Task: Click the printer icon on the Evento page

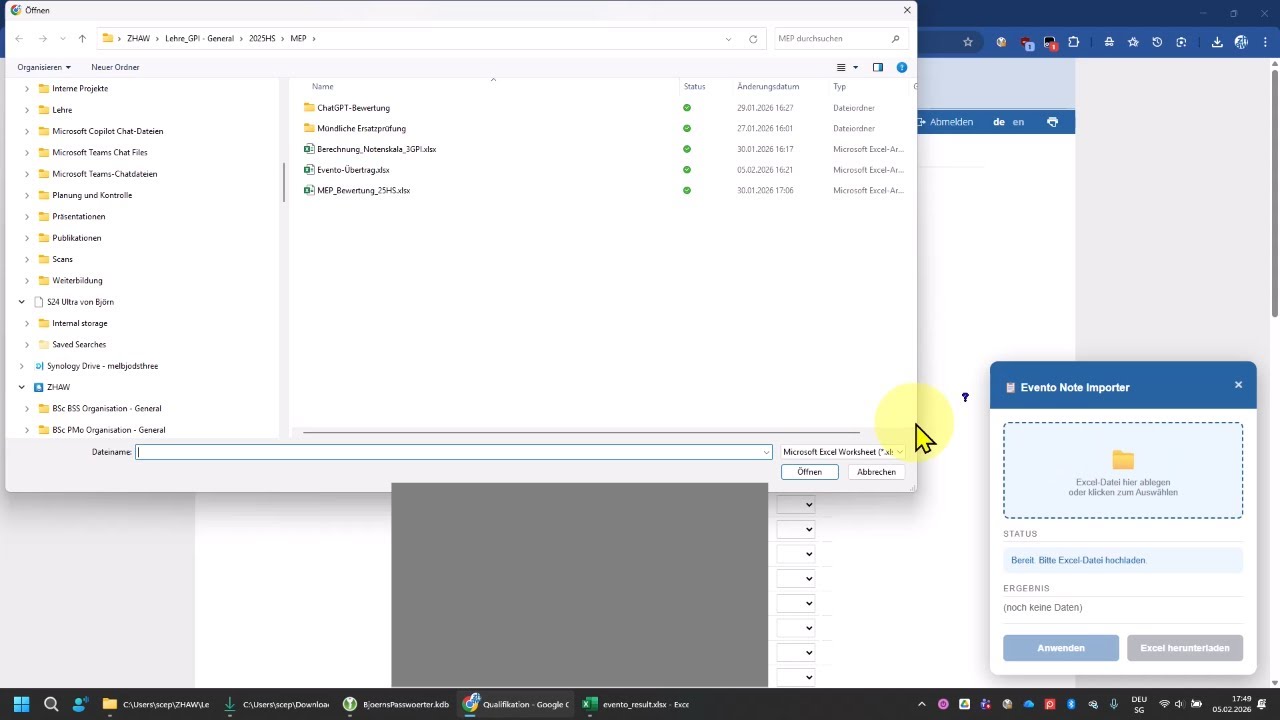Action: (1052, 122)
